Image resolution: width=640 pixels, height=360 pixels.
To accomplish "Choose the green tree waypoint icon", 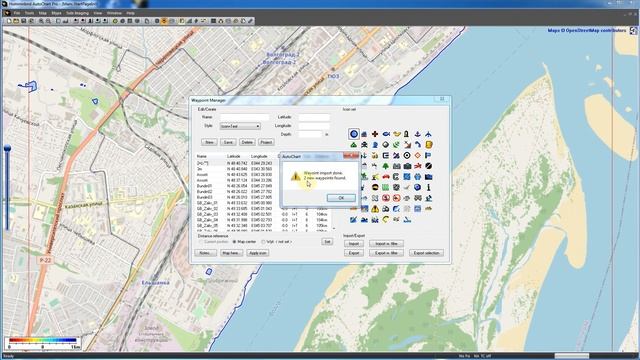I will pyautogui.click(x=386, y=166).
